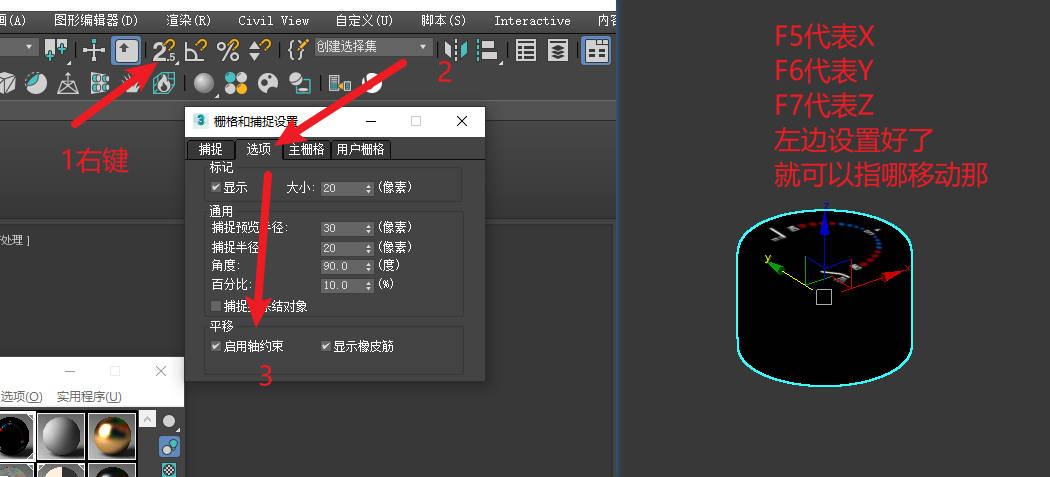Toggle Angle Snap in the toolbar
This screenshot has width=1050, height=477.
click(x=195, y=51)
